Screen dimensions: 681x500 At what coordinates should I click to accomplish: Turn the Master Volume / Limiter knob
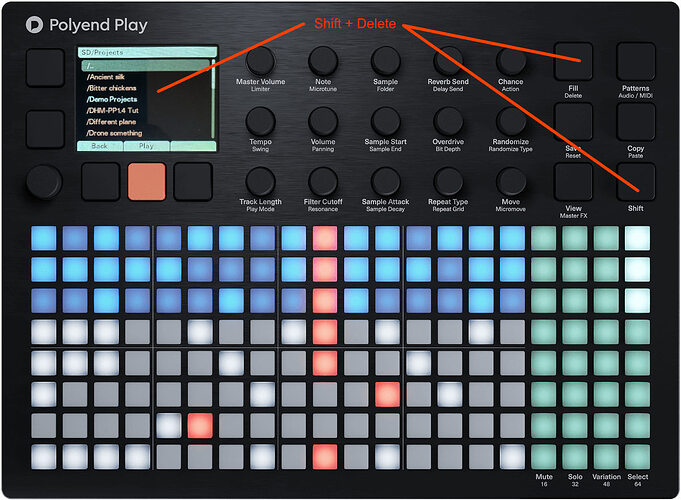(x=261, y=61)
